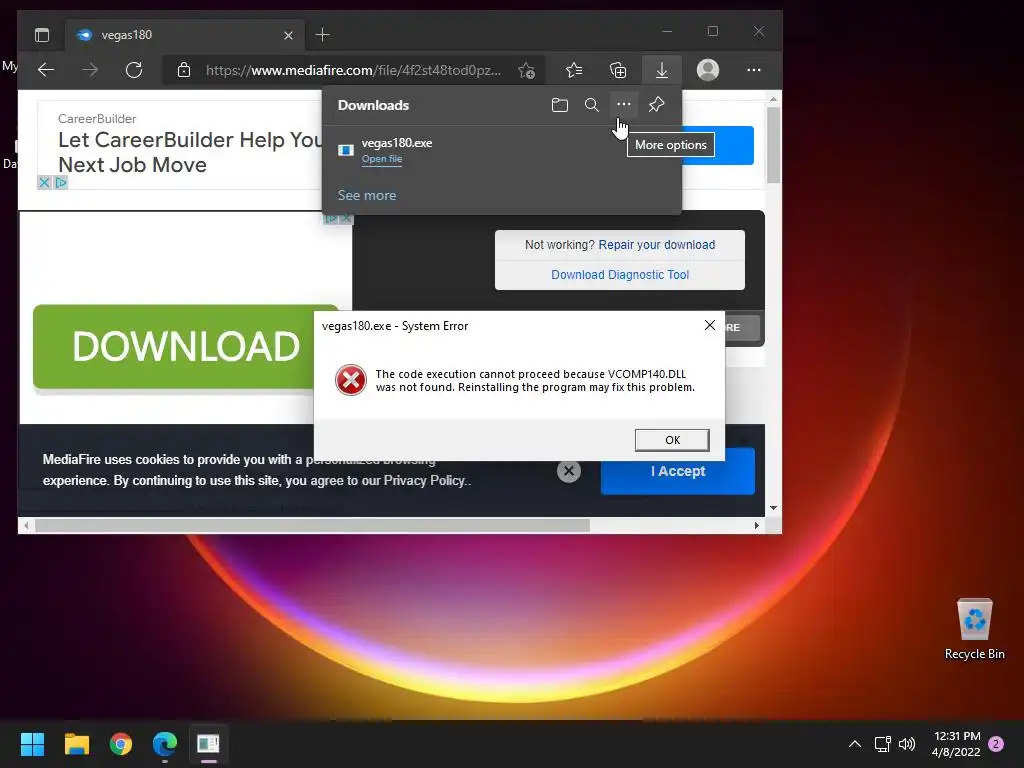Open a new browser tab
This screenshot has width=1024, height=768.
(x=323, y=35)
